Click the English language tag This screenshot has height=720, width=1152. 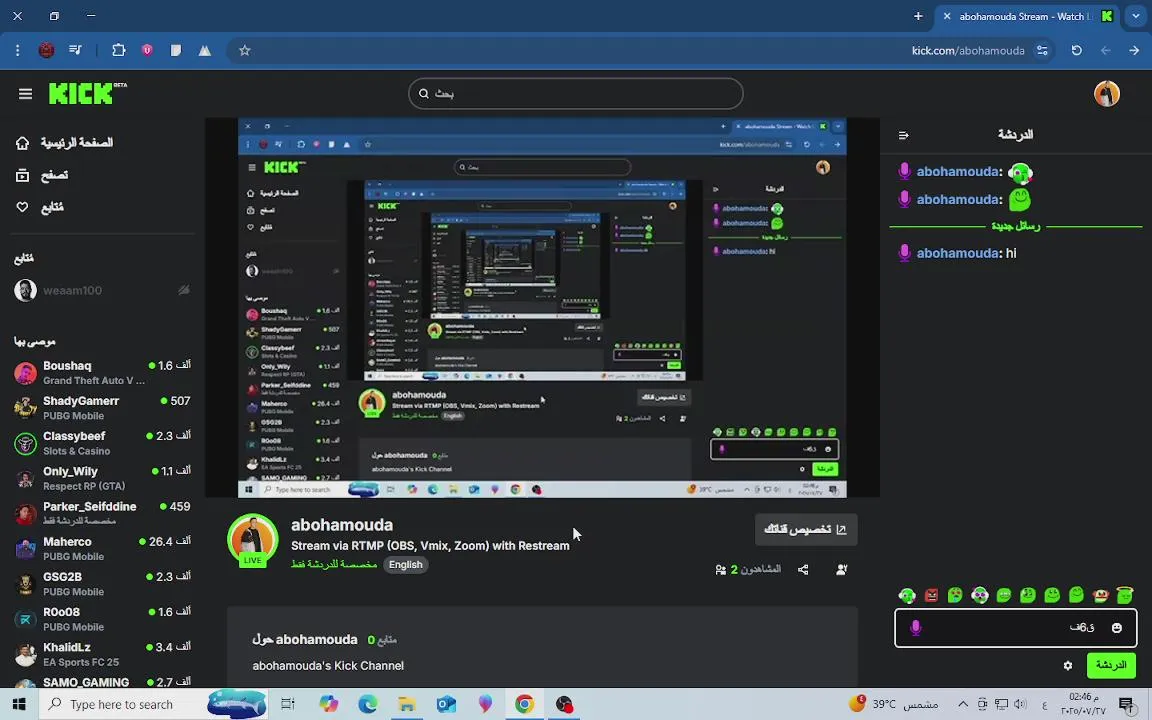[406, 565]
